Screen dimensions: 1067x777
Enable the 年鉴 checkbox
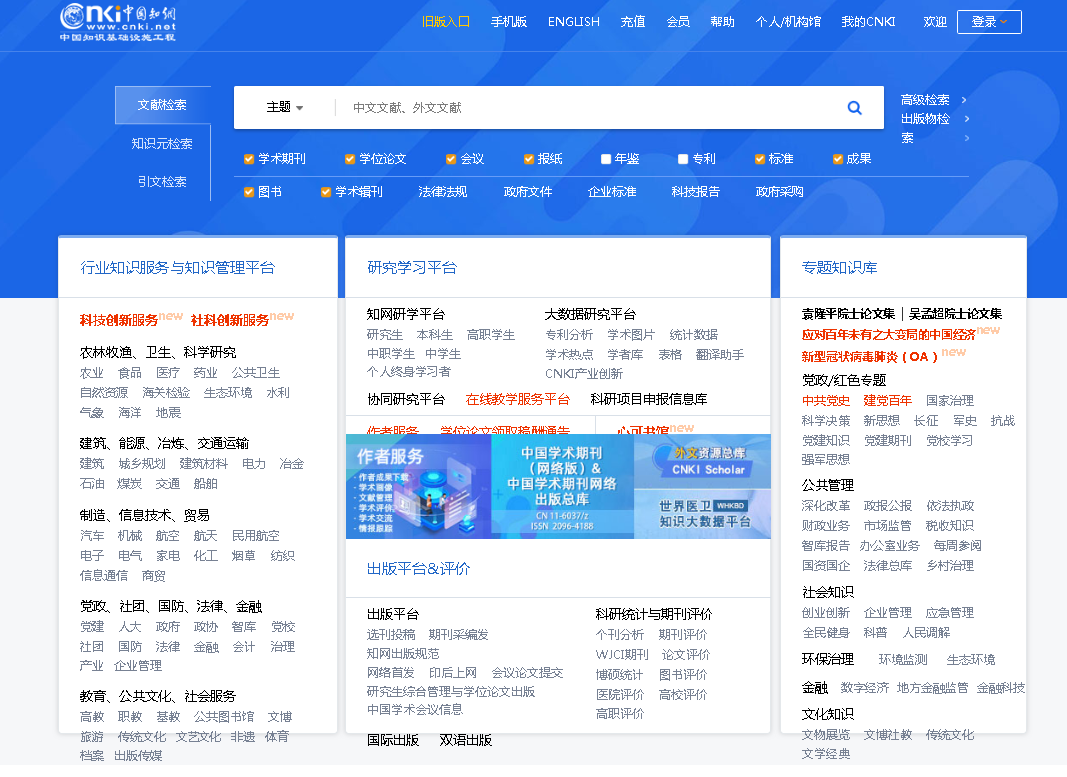606,159
